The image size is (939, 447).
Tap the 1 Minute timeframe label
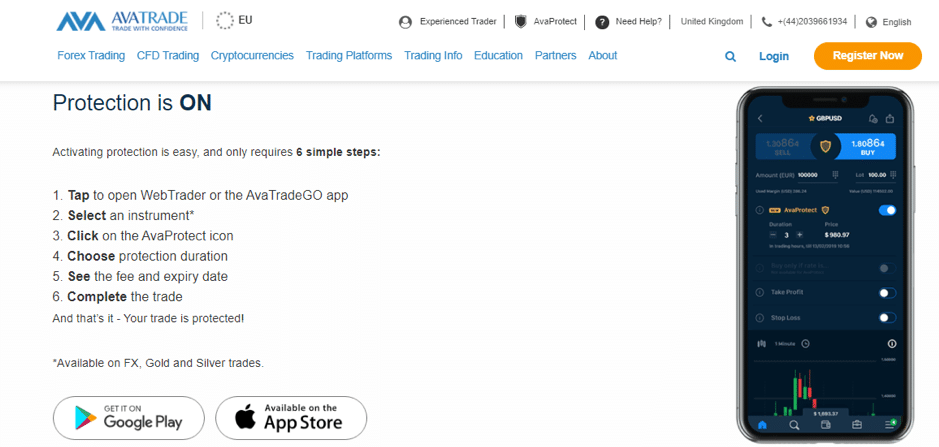[x=784, y=344]
